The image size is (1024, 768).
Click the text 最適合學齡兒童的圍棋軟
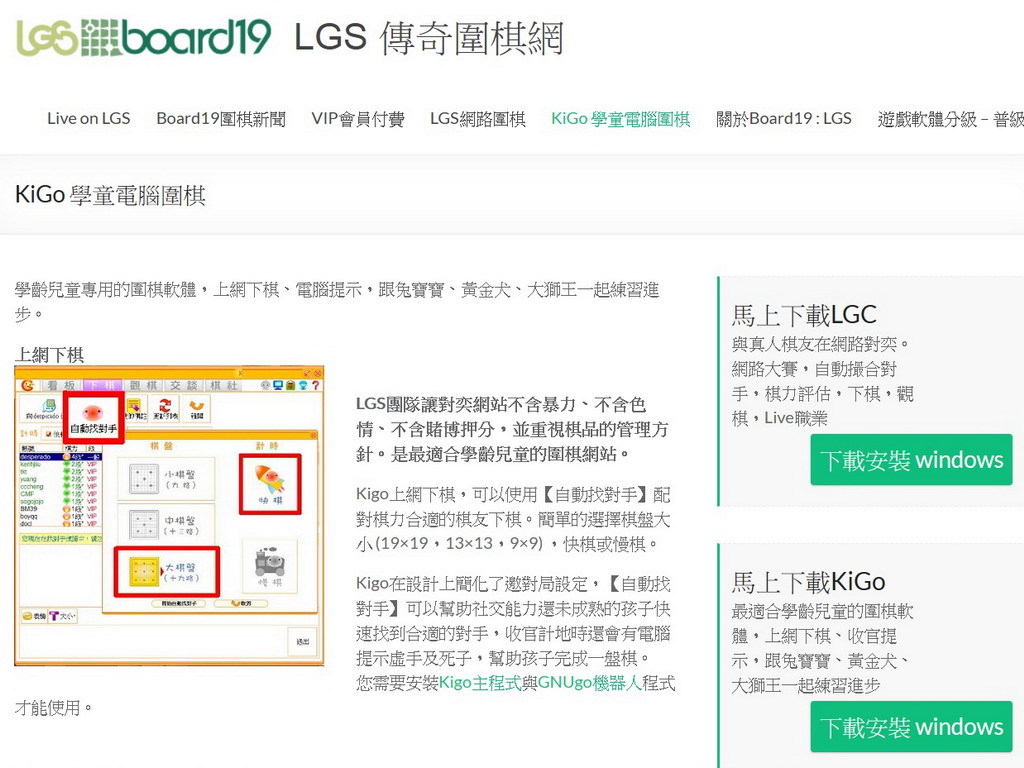click(x=822, y=611)
